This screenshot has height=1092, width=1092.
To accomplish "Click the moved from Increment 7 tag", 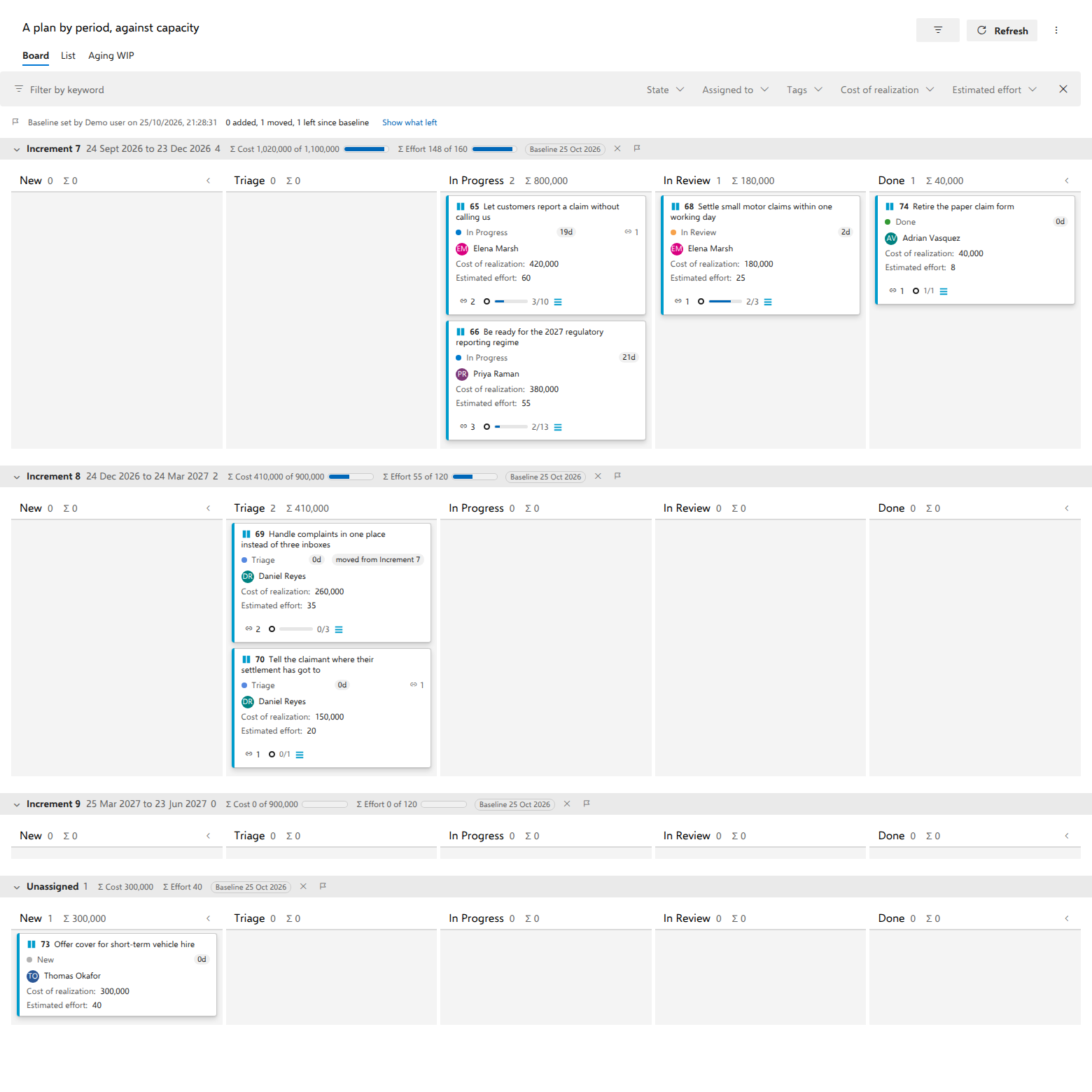I will (x=378, y=559).
